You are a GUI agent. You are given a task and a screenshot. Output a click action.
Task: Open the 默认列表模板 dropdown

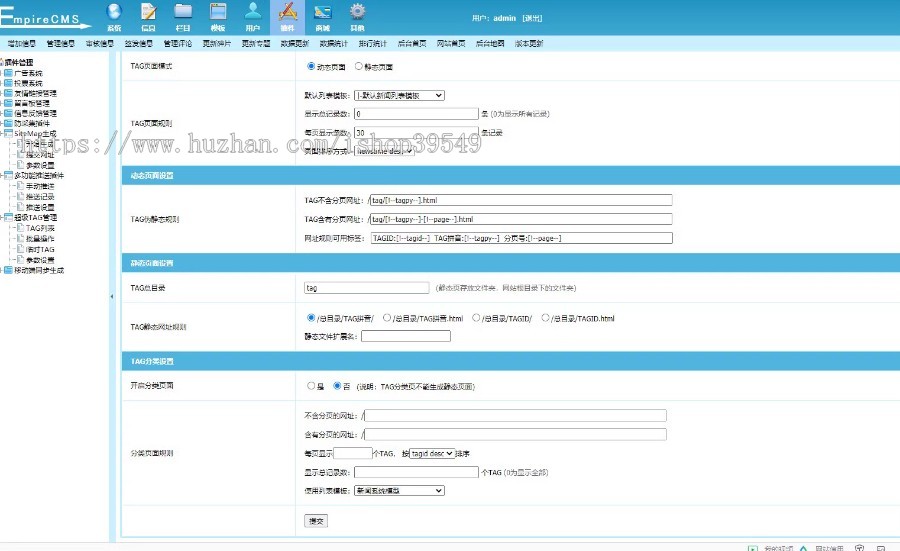tap(399, 95)
